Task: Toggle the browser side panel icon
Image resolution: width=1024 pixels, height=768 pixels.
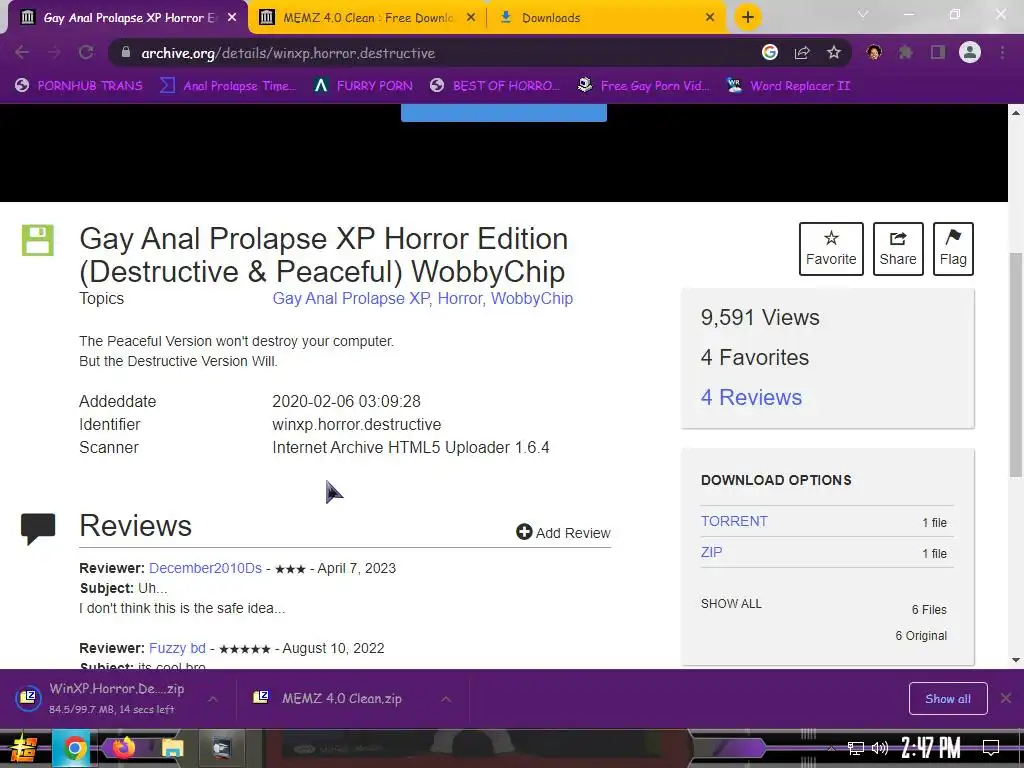Action: click(938, 53)
